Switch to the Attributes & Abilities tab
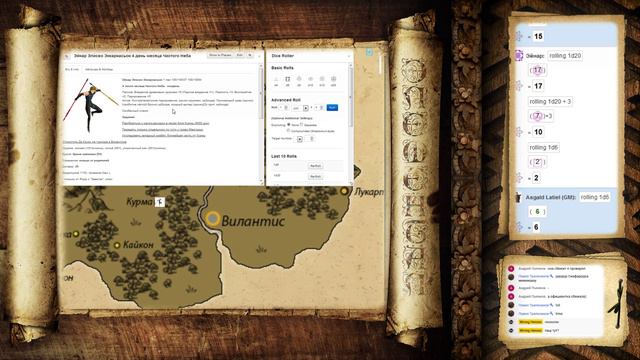This screenshot has width=640, height=360. 99,69
